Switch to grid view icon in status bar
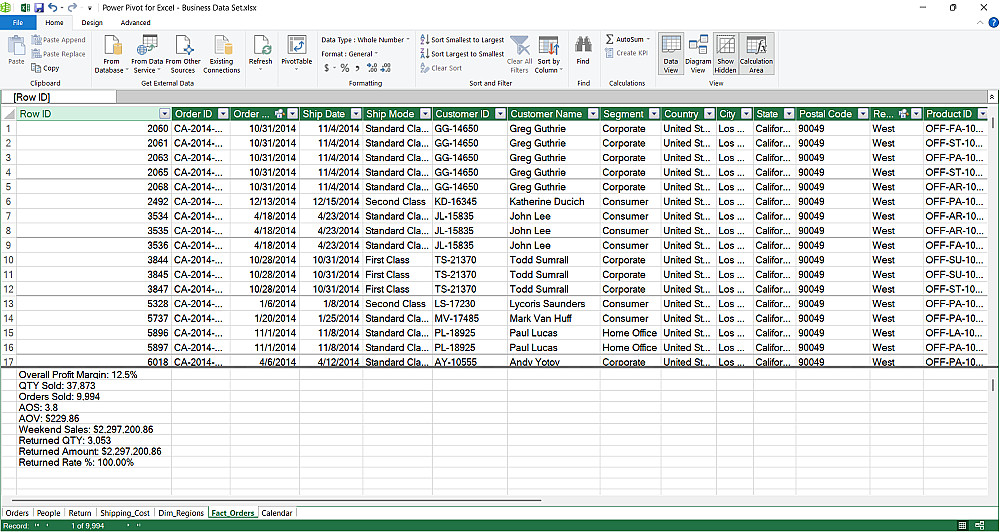This screenshot has width=1000, height=532. point(962,525)
